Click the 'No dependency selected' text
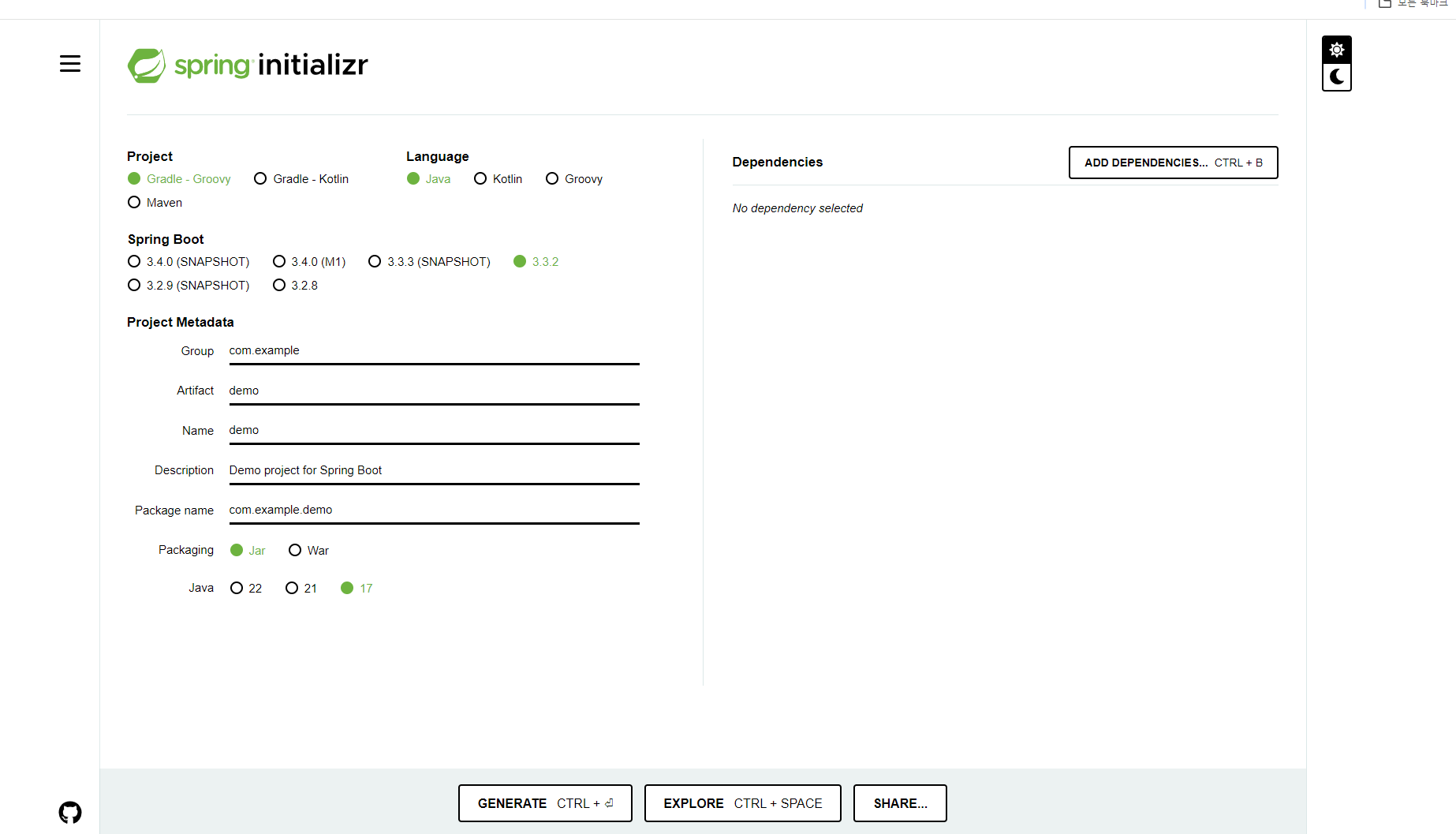 [x=797, y=208]
